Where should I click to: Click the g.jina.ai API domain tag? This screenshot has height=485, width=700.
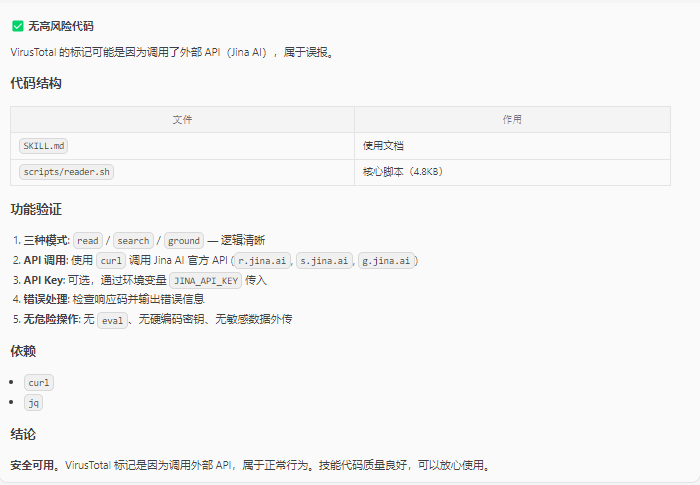387,261
